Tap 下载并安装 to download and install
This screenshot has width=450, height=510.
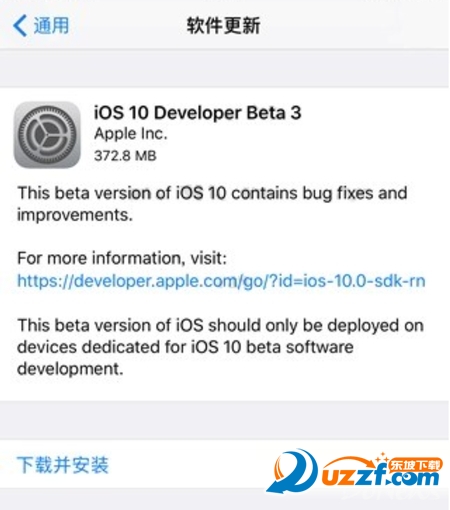63,465
